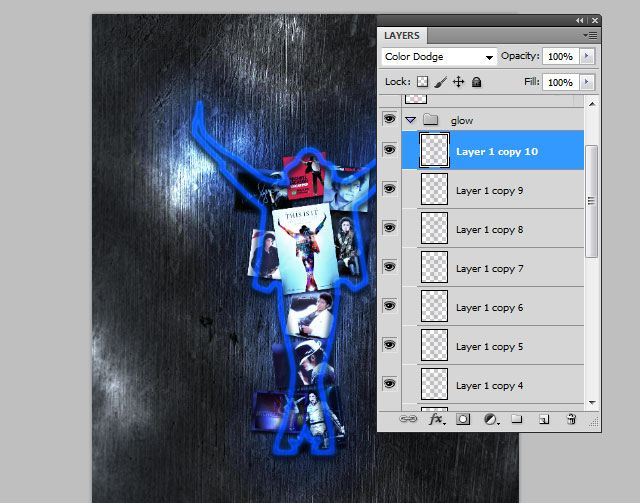
Task: Click the Opacity label
Action: point(520,56)
